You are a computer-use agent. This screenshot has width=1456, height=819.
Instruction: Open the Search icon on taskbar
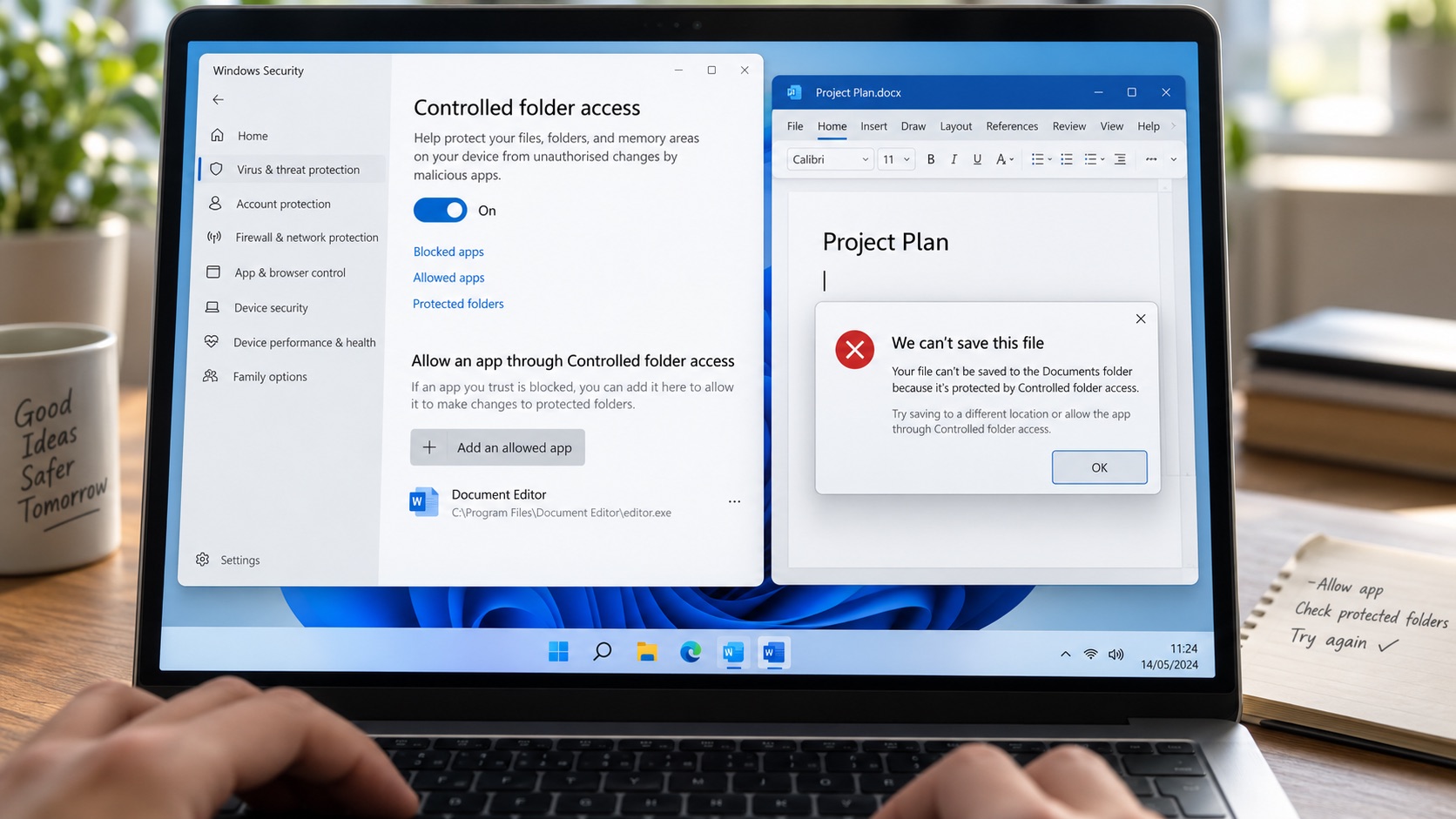[602, 651]
